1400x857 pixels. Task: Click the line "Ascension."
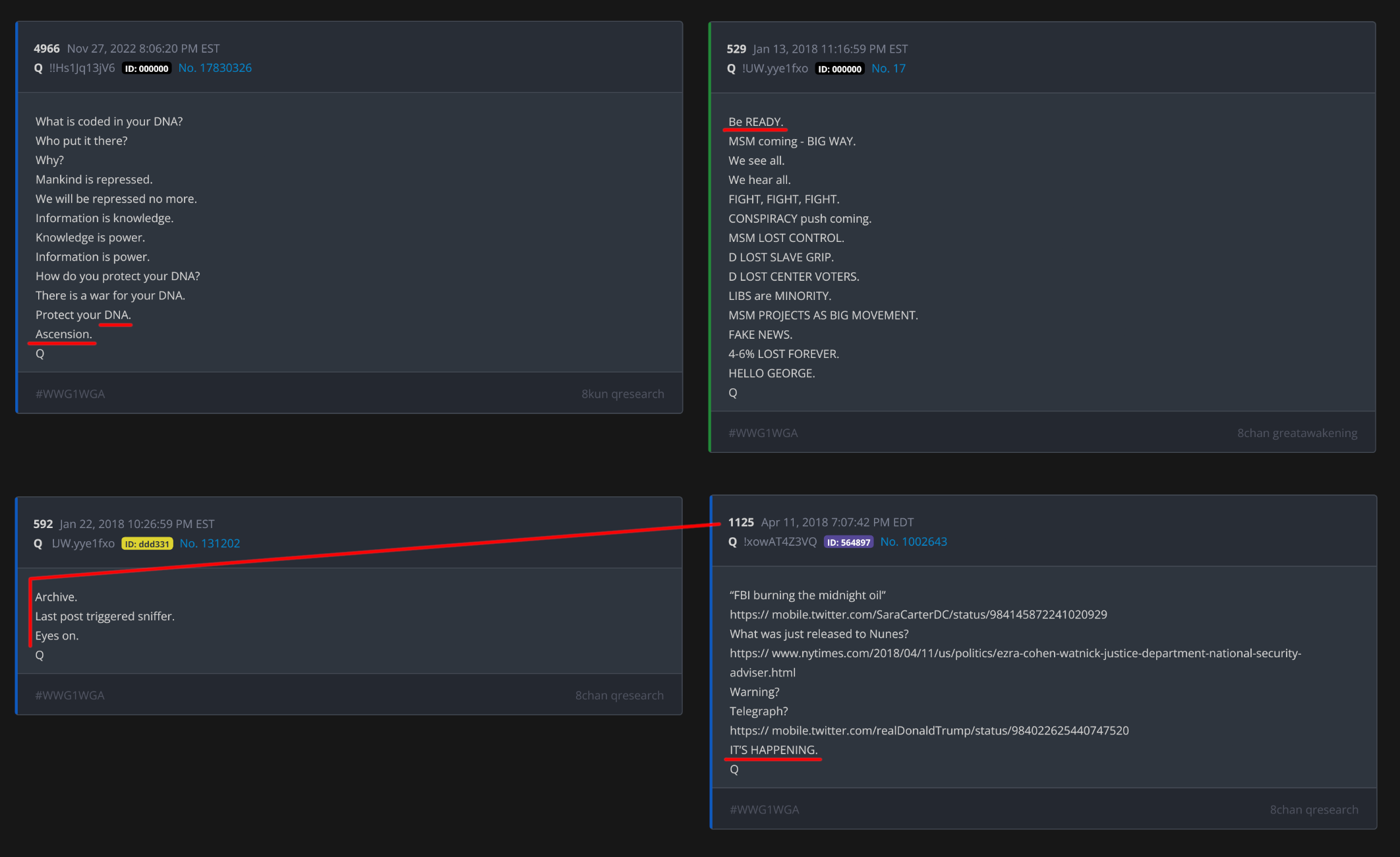[x=64, y=334]
